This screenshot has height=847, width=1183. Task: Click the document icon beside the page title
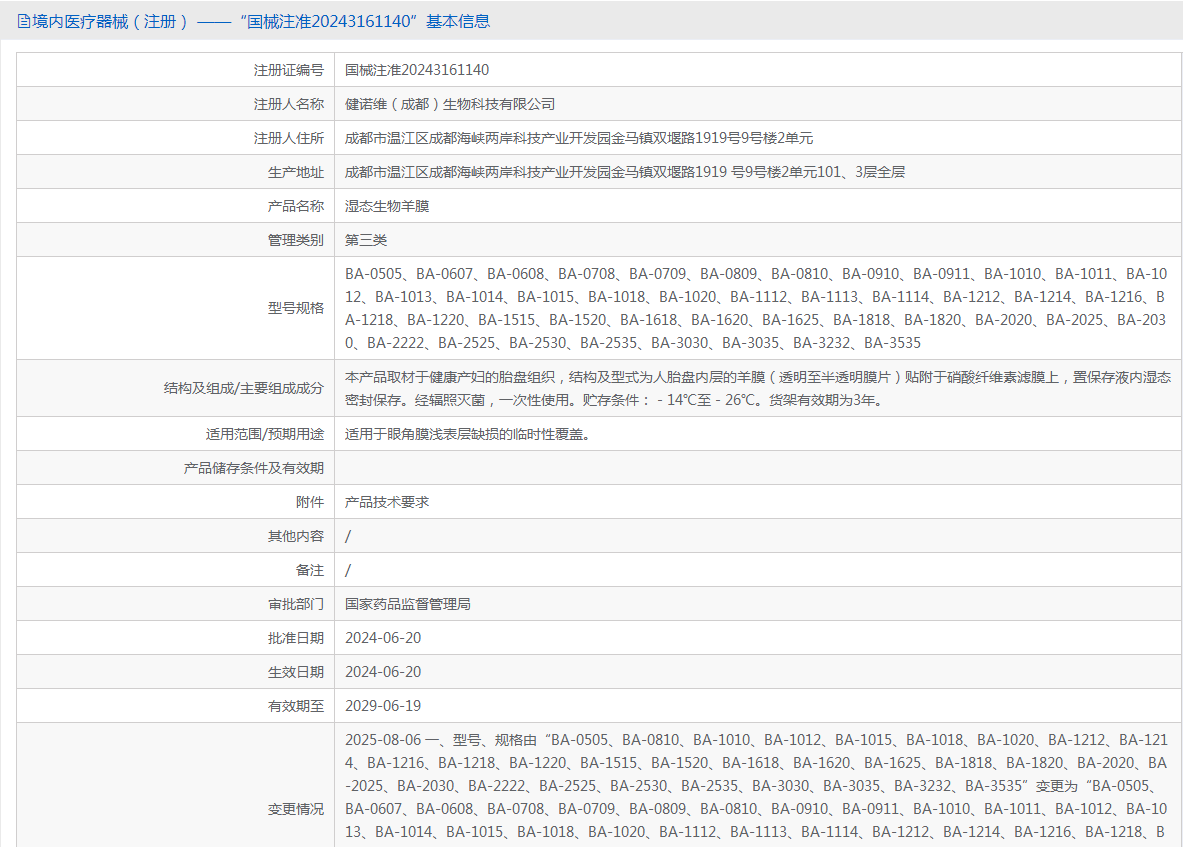[23, 21]
